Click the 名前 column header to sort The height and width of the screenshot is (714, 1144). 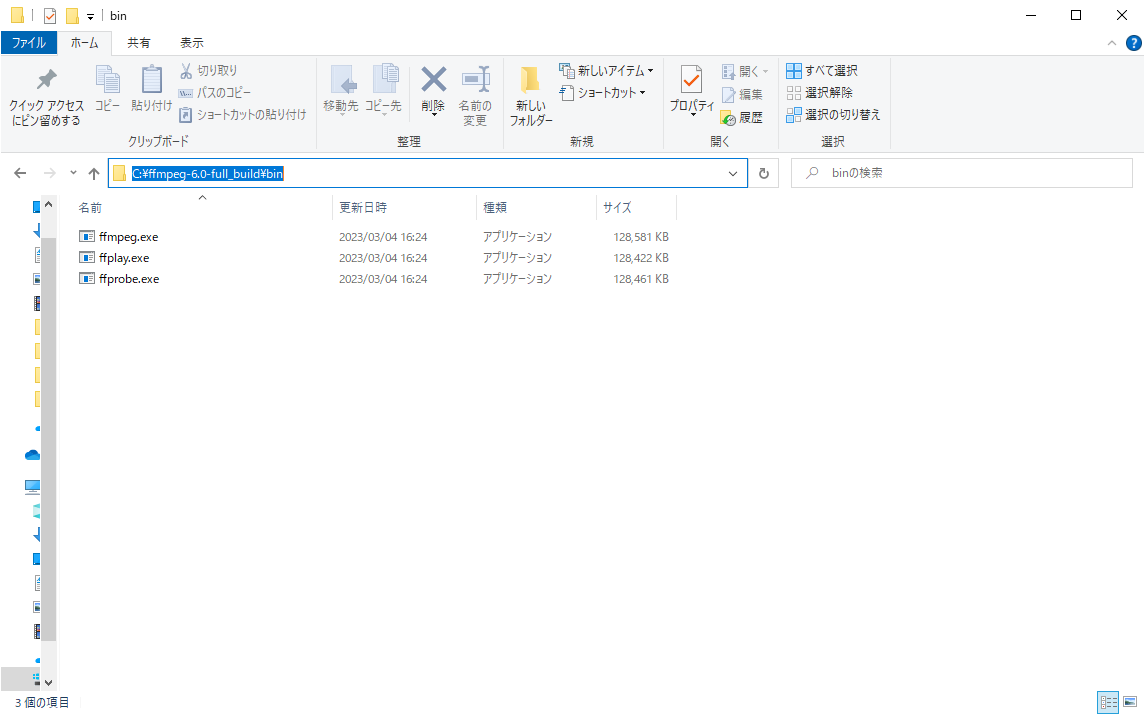[x=90, y=207]
